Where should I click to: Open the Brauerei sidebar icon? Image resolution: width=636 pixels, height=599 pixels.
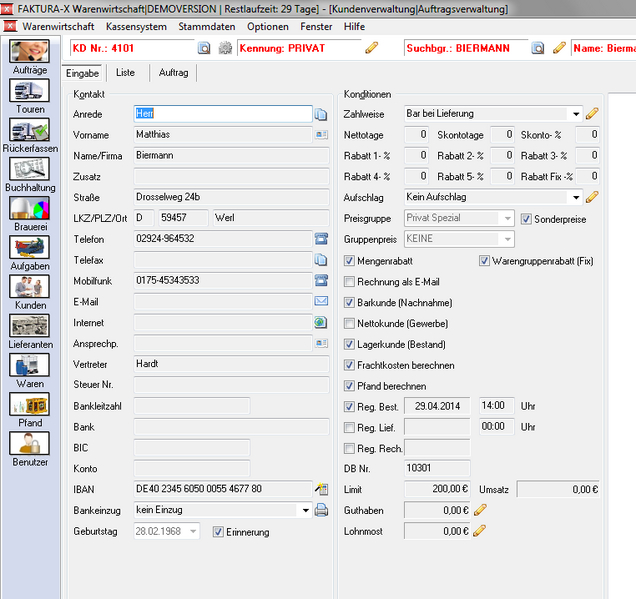30,208
